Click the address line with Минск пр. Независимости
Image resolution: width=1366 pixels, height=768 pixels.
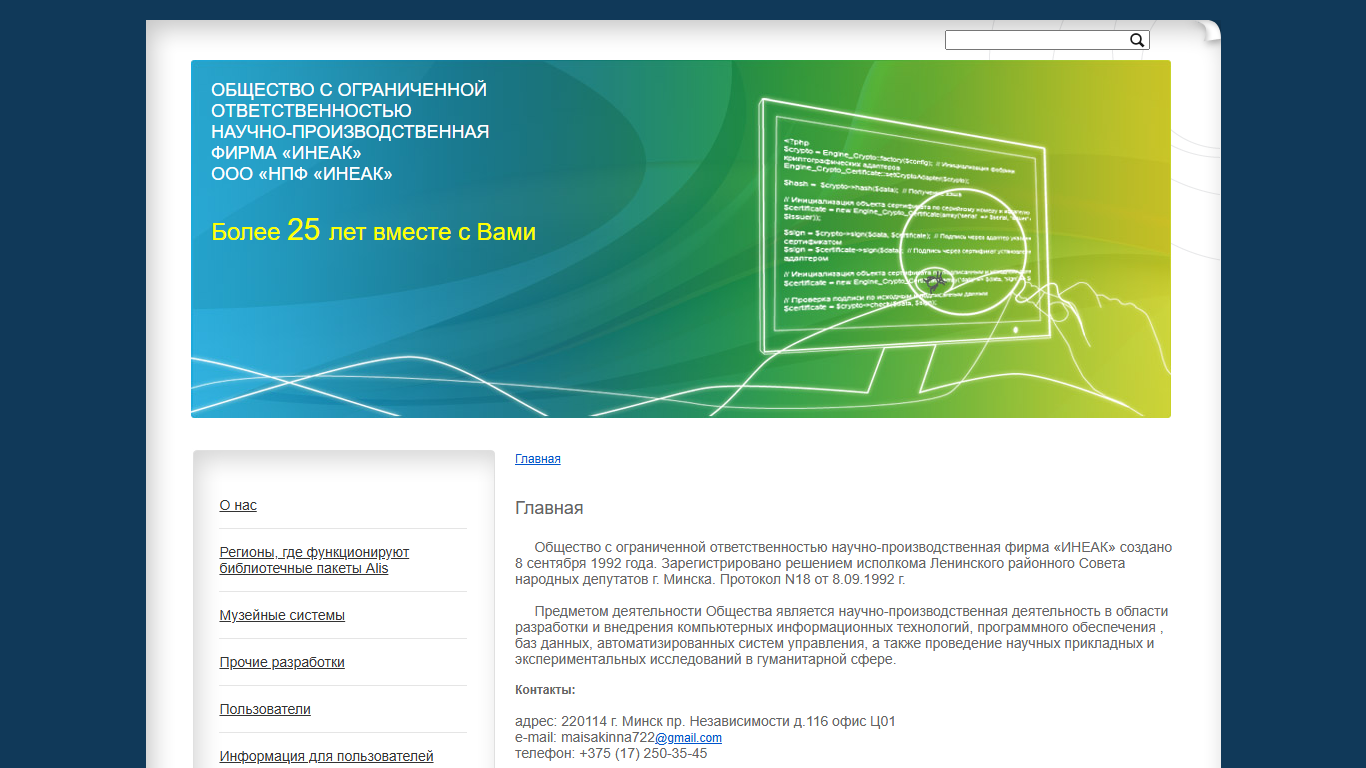click(705, 722)
